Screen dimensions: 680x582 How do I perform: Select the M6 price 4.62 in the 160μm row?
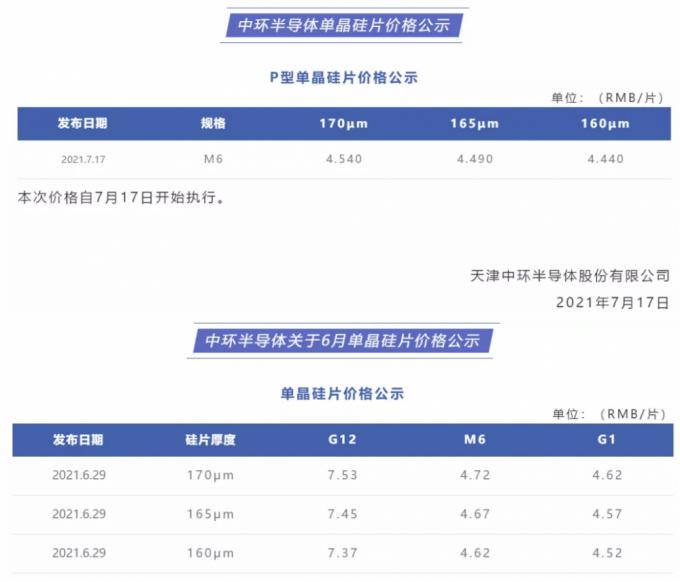coord(475,553)
